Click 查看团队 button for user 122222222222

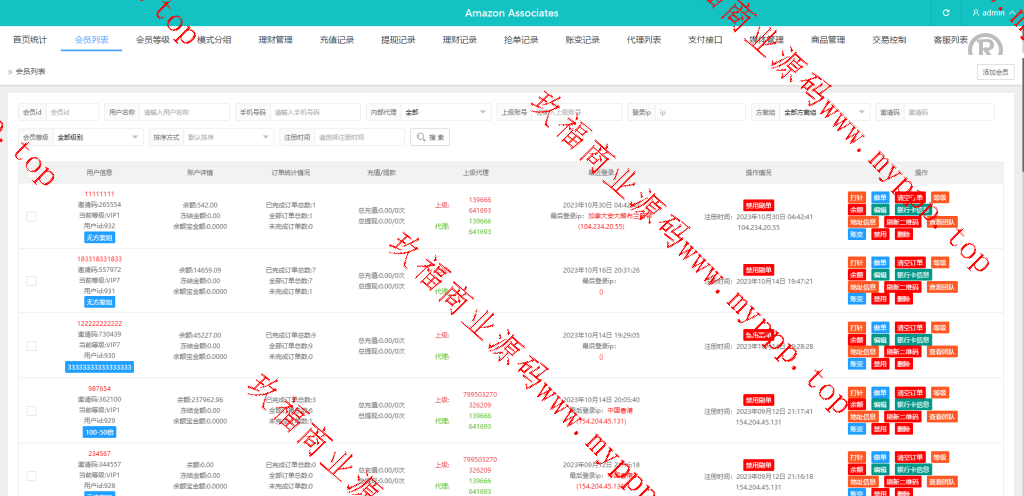[x=942, y=352]
